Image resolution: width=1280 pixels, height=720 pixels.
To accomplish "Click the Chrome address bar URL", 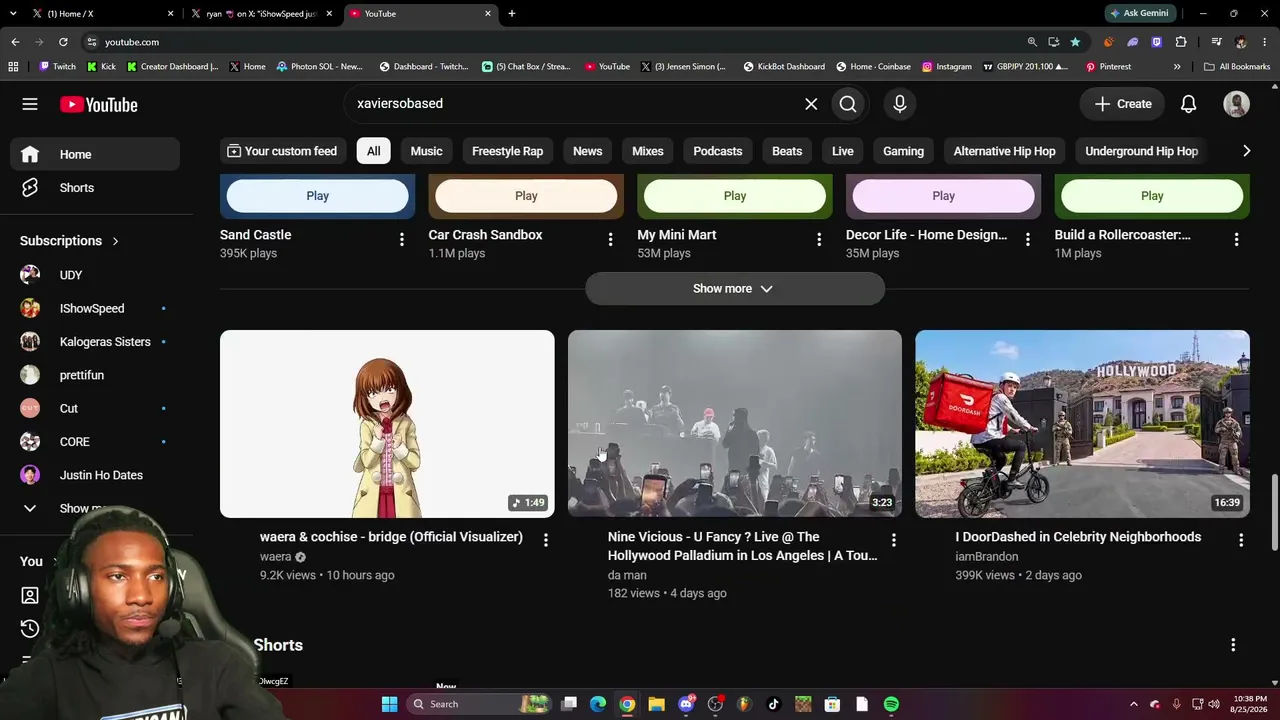I will (132, 42).
